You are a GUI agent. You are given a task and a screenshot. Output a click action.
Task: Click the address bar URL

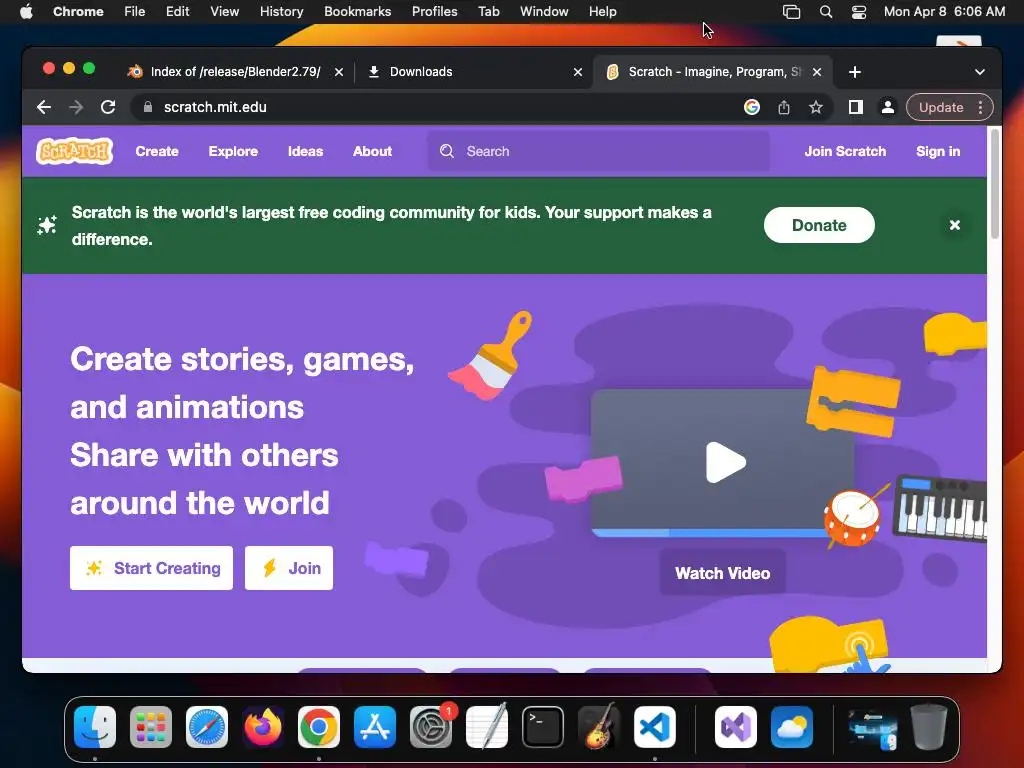215,107
